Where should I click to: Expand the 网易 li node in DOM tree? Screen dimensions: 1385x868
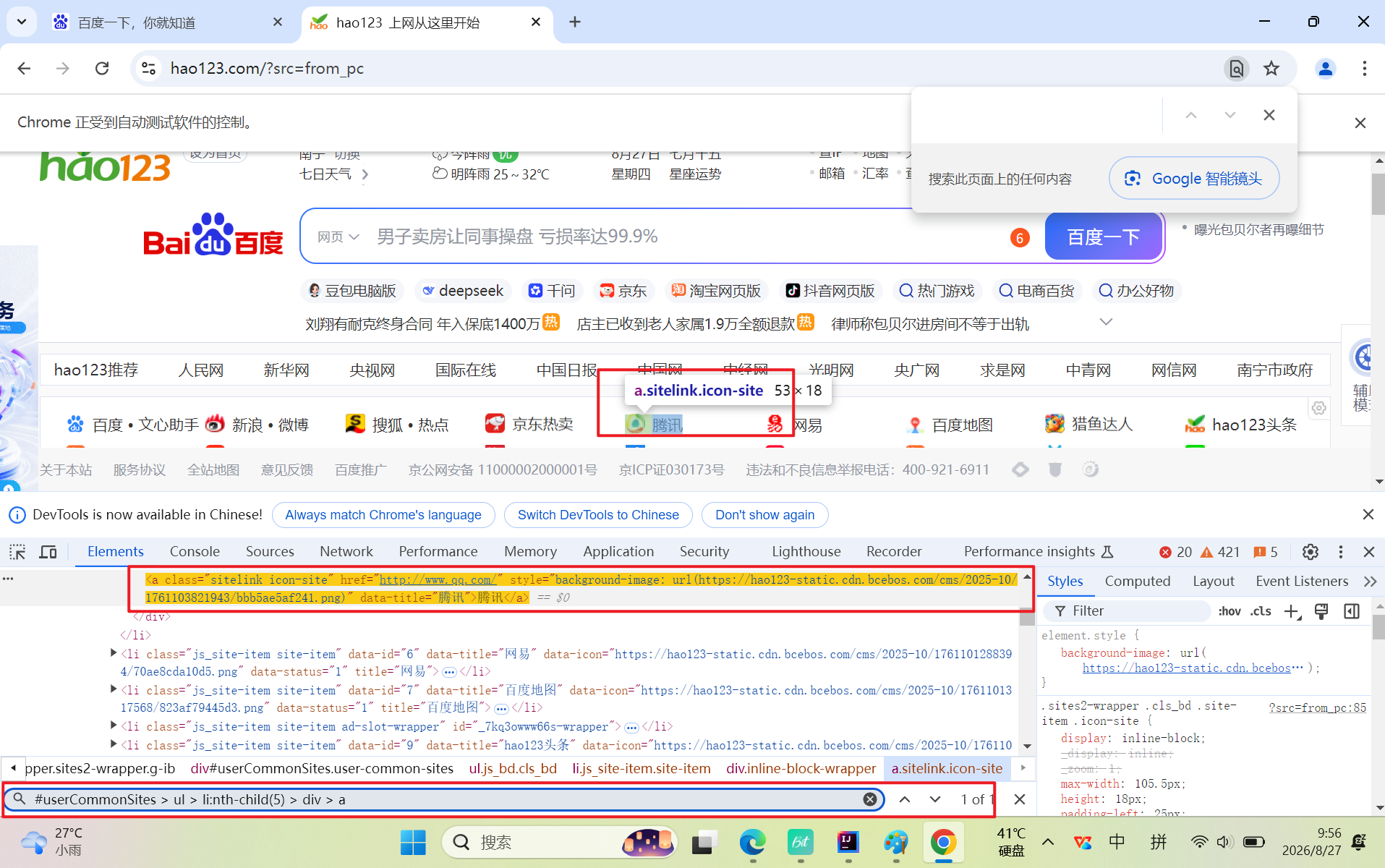(x=114, y=653)
